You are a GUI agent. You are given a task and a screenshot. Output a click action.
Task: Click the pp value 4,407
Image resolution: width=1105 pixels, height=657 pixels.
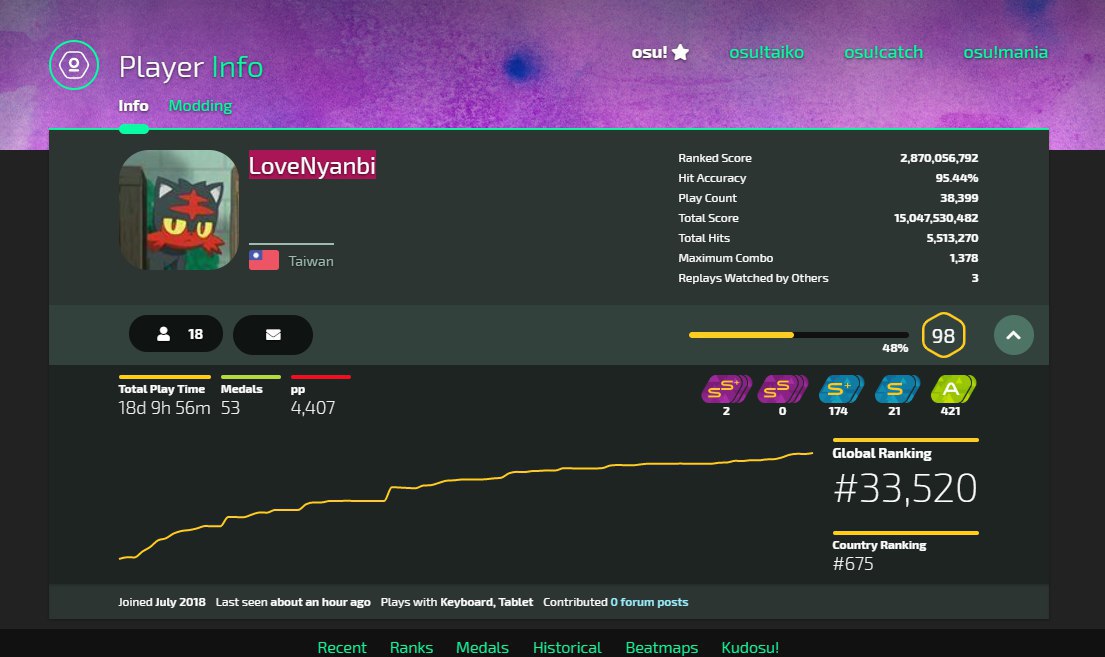pyautogui.click(x=313, y=408)
